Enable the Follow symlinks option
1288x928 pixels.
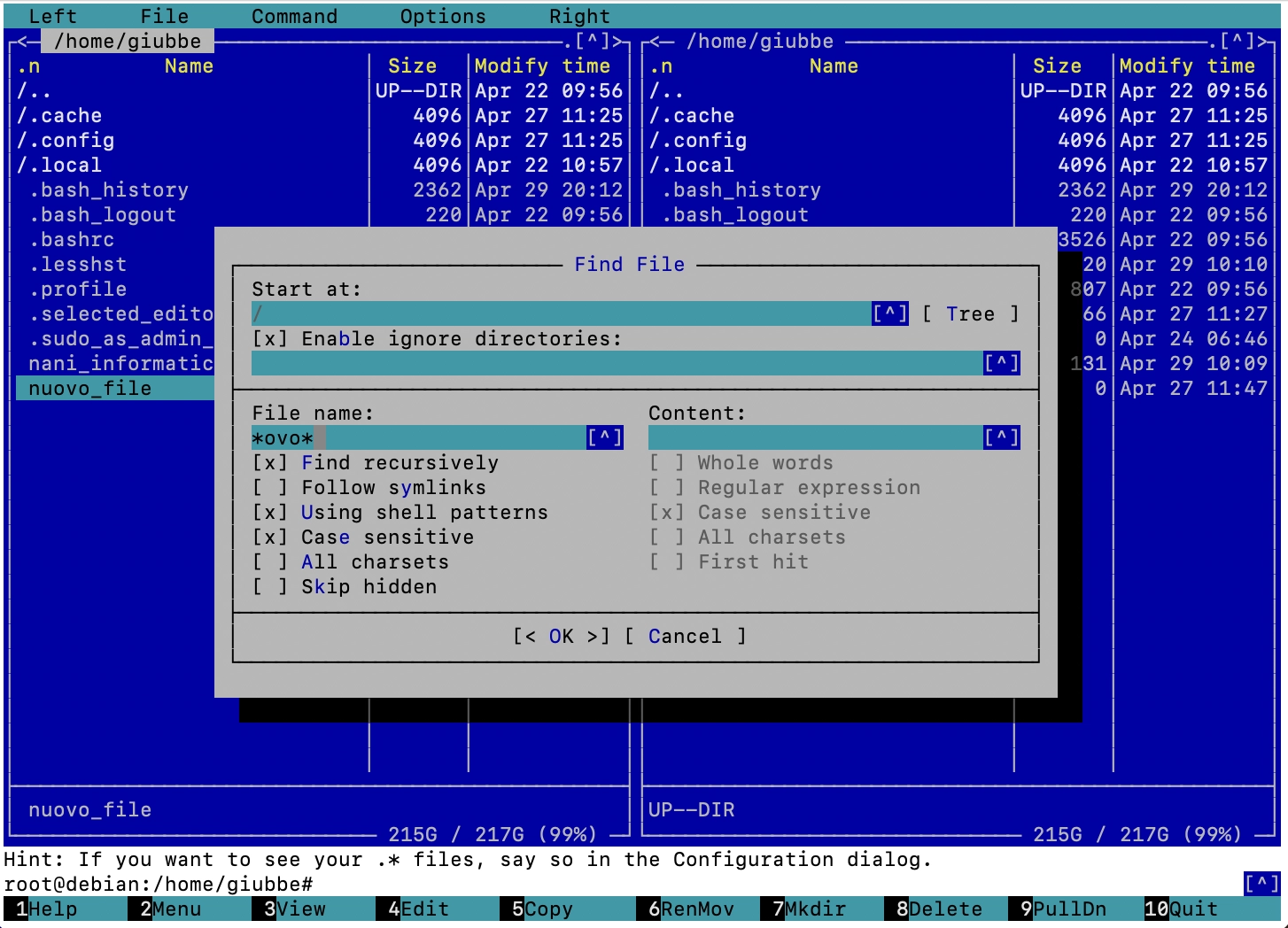(270, 488)
